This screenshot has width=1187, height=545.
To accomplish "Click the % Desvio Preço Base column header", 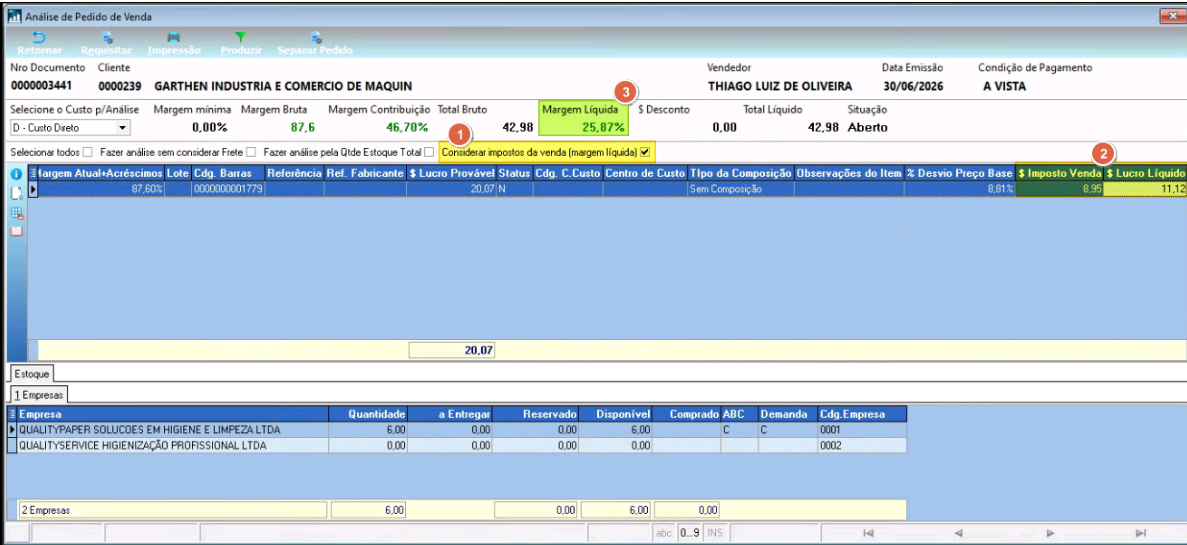I will pos(959,173).
